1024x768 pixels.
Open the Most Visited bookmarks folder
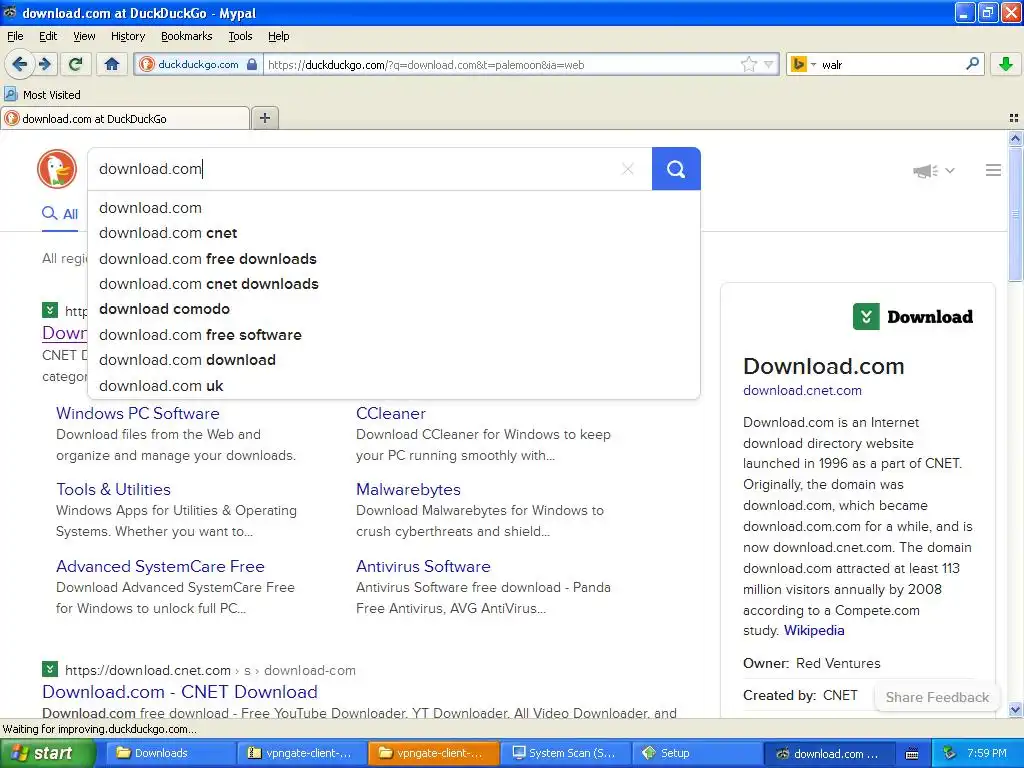click(x=42, y=95)
